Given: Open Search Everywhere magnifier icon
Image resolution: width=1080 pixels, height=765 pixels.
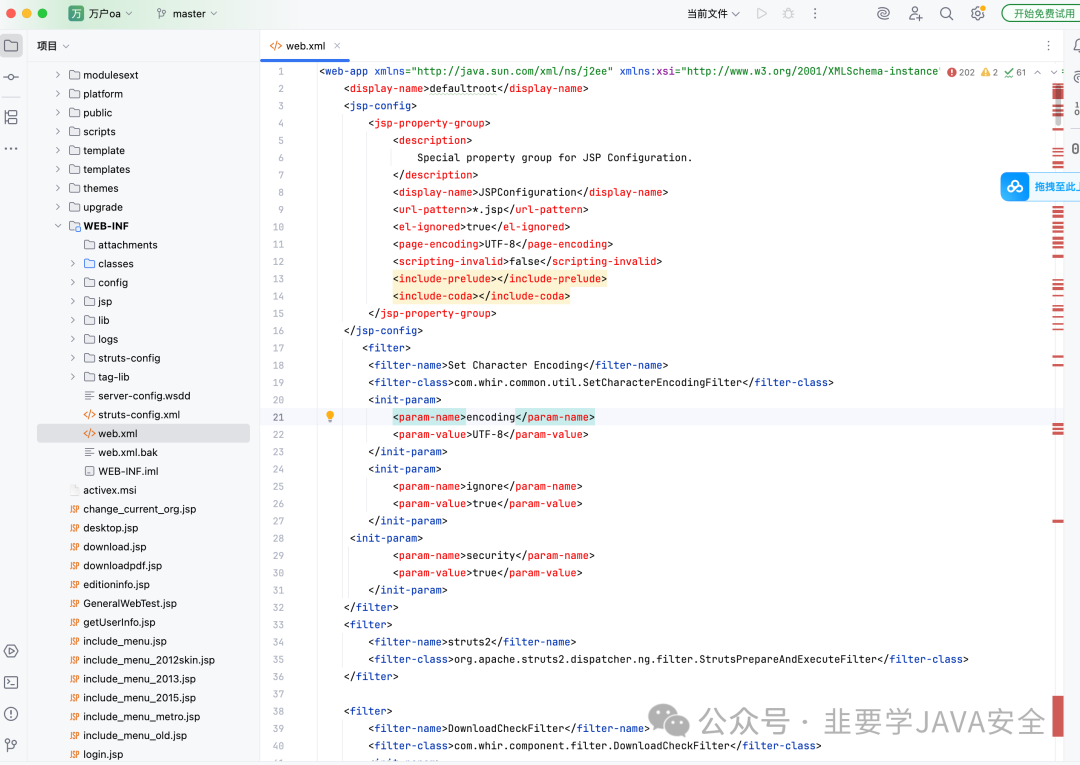Looking at the screenshot, I should click(946, 13).
